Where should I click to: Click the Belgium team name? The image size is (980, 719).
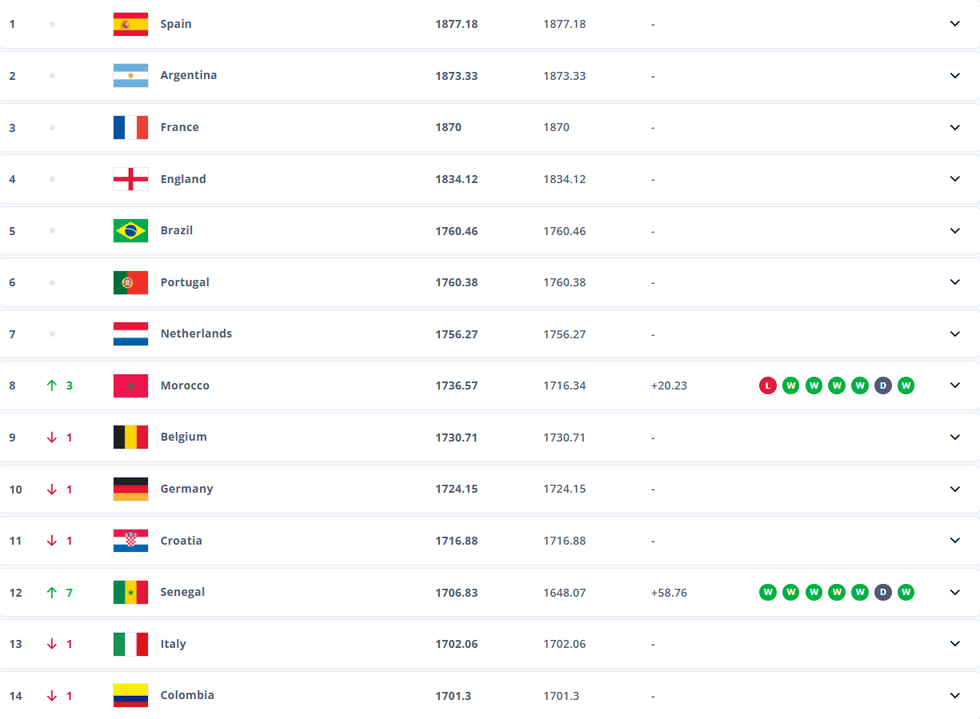point(184,438)
